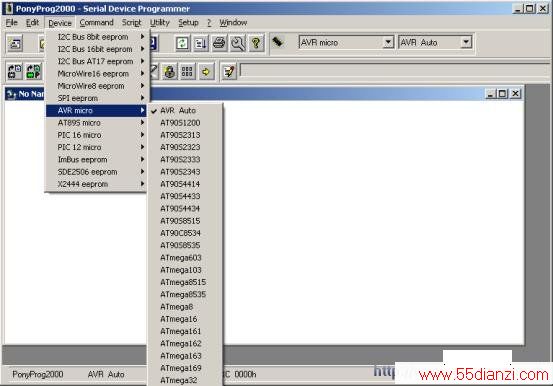The height and width of the screenshot is (386, 553).
Task: Click the empty toolbar text field
Action: 394,71
